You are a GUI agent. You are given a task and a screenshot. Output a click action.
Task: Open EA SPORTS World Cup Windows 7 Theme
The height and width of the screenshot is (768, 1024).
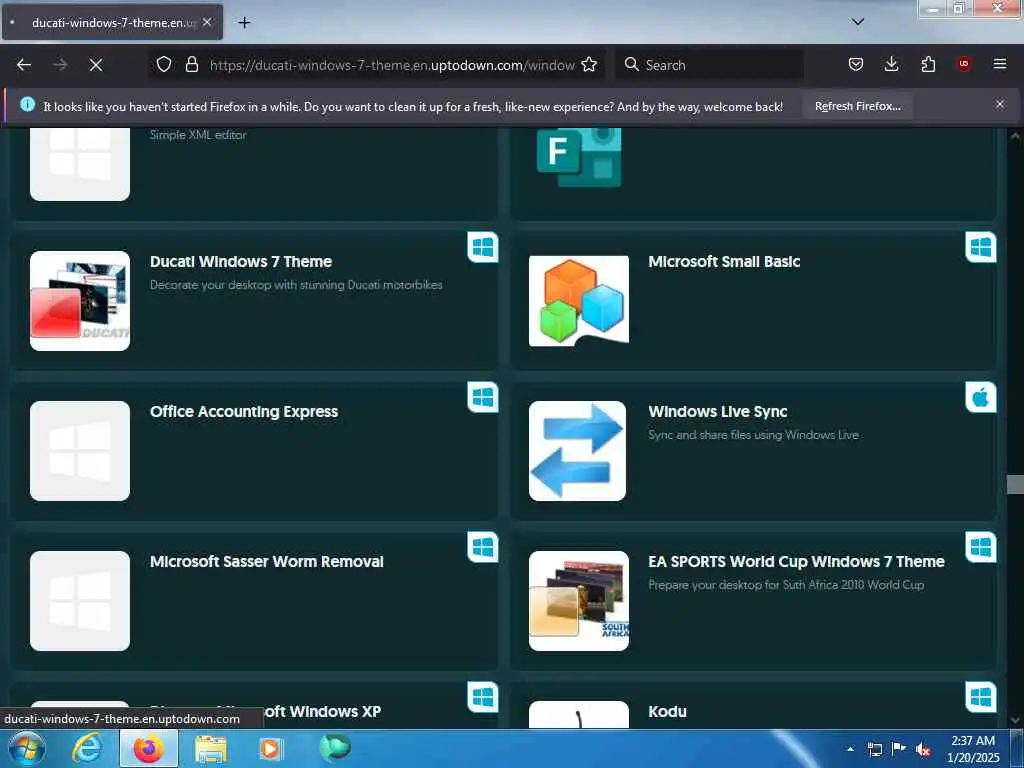click(796, 562)
